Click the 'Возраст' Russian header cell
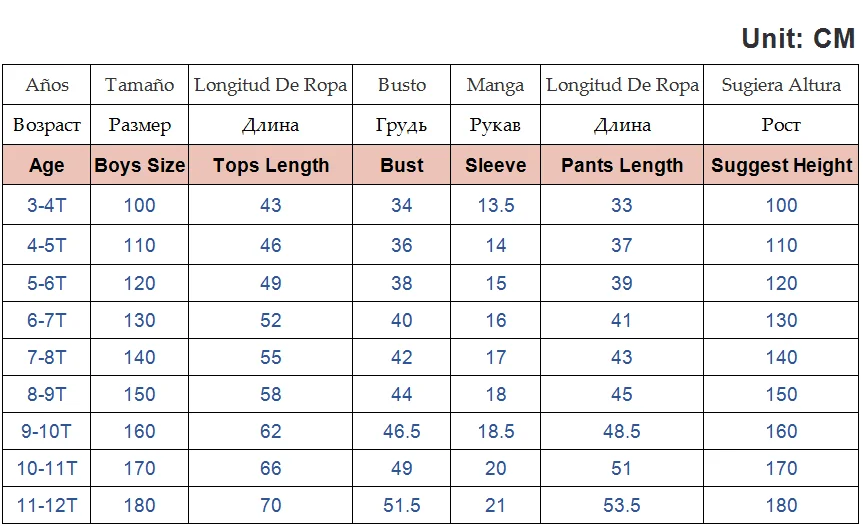This screenshot has height=526, width=863. (47, 126)
